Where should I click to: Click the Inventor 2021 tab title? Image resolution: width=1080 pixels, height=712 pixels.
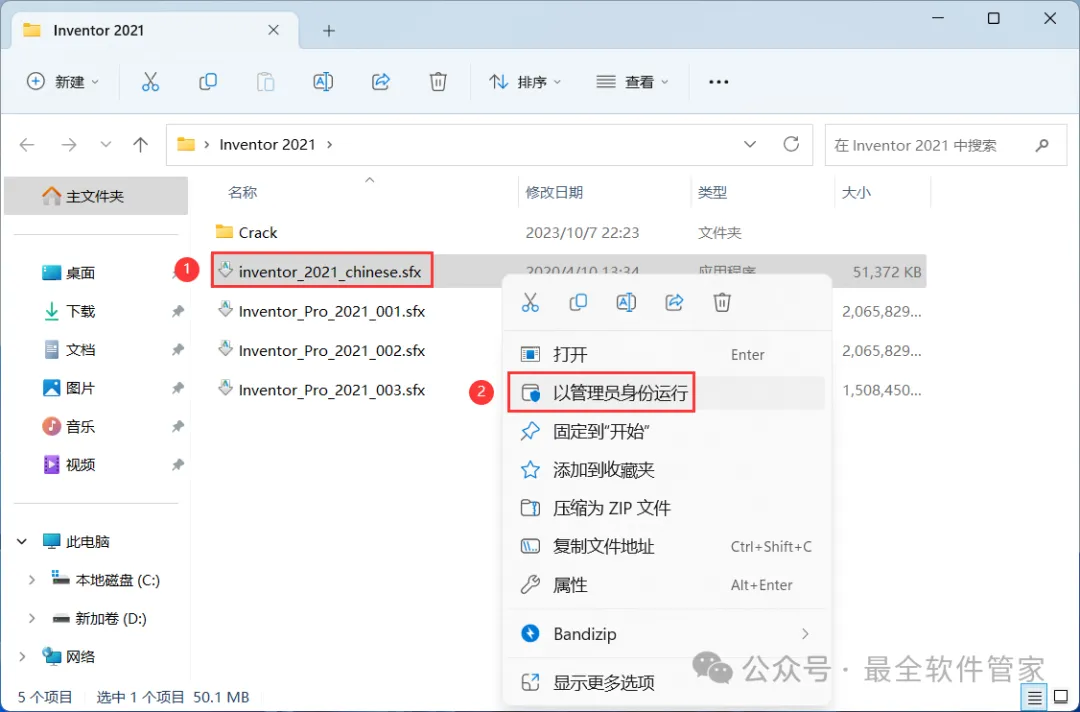98,30
